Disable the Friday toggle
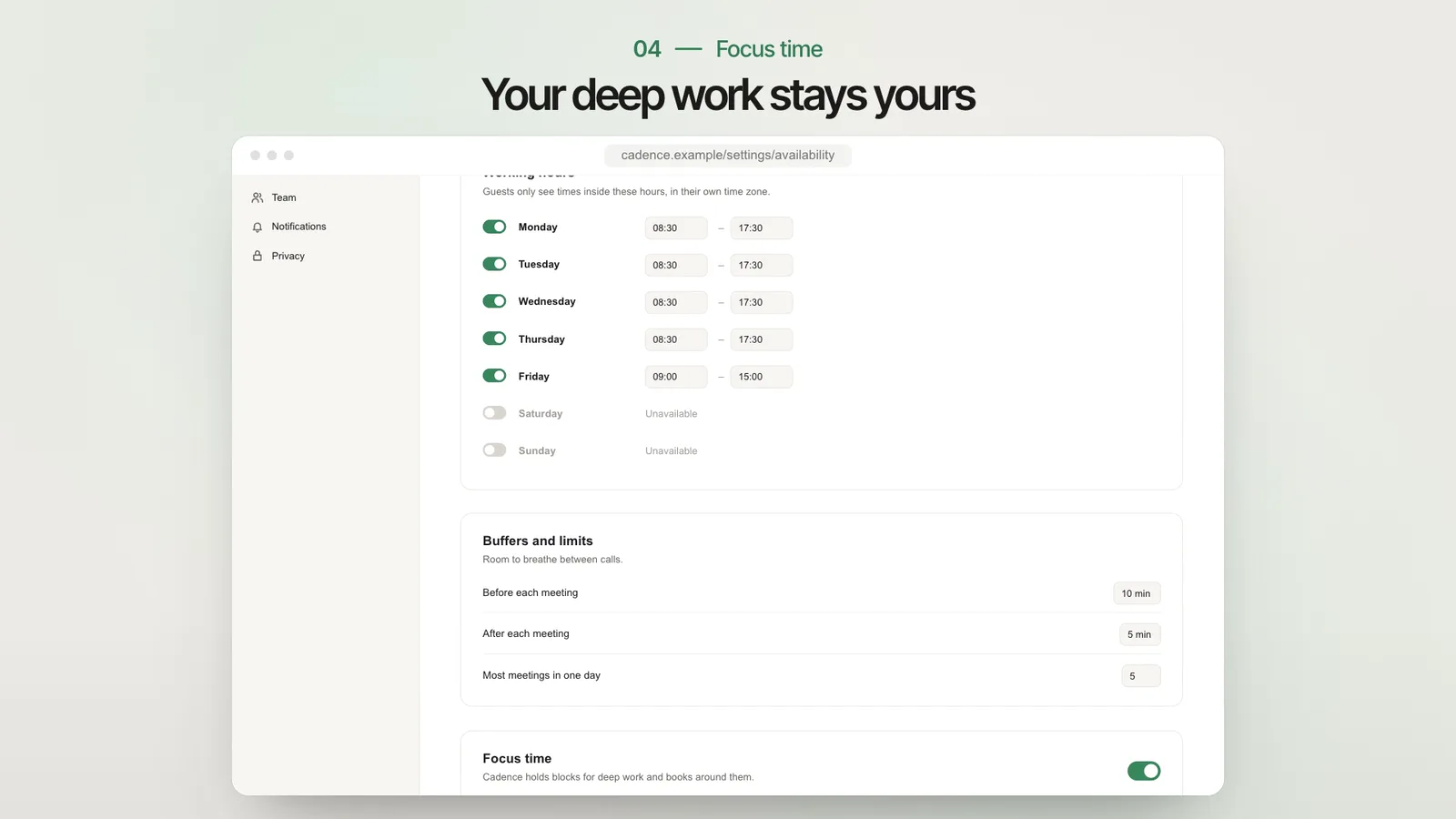 (x=494, y=376)
